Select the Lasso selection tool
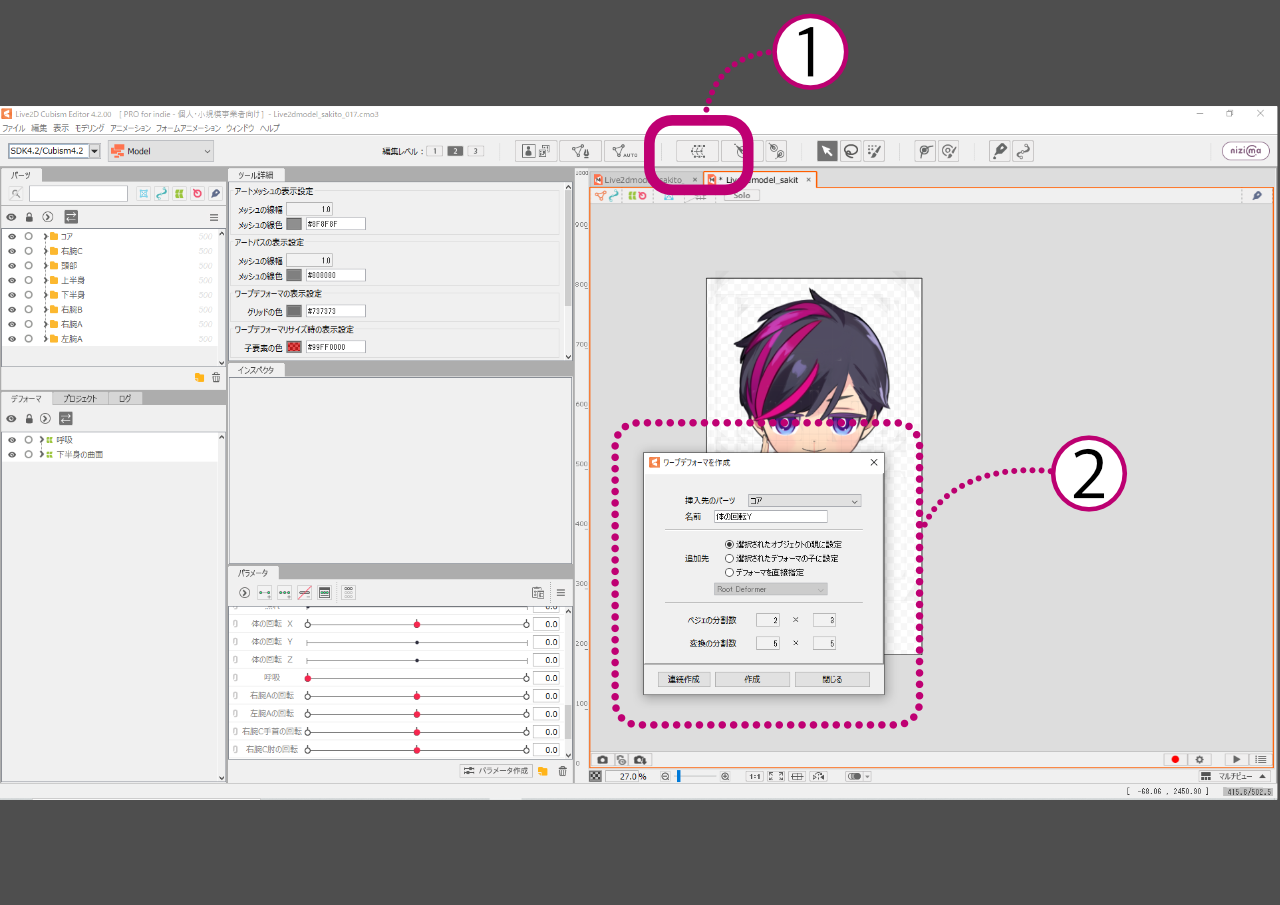The width and height of the screenshot is (1280, 905). tap(851, 151)
